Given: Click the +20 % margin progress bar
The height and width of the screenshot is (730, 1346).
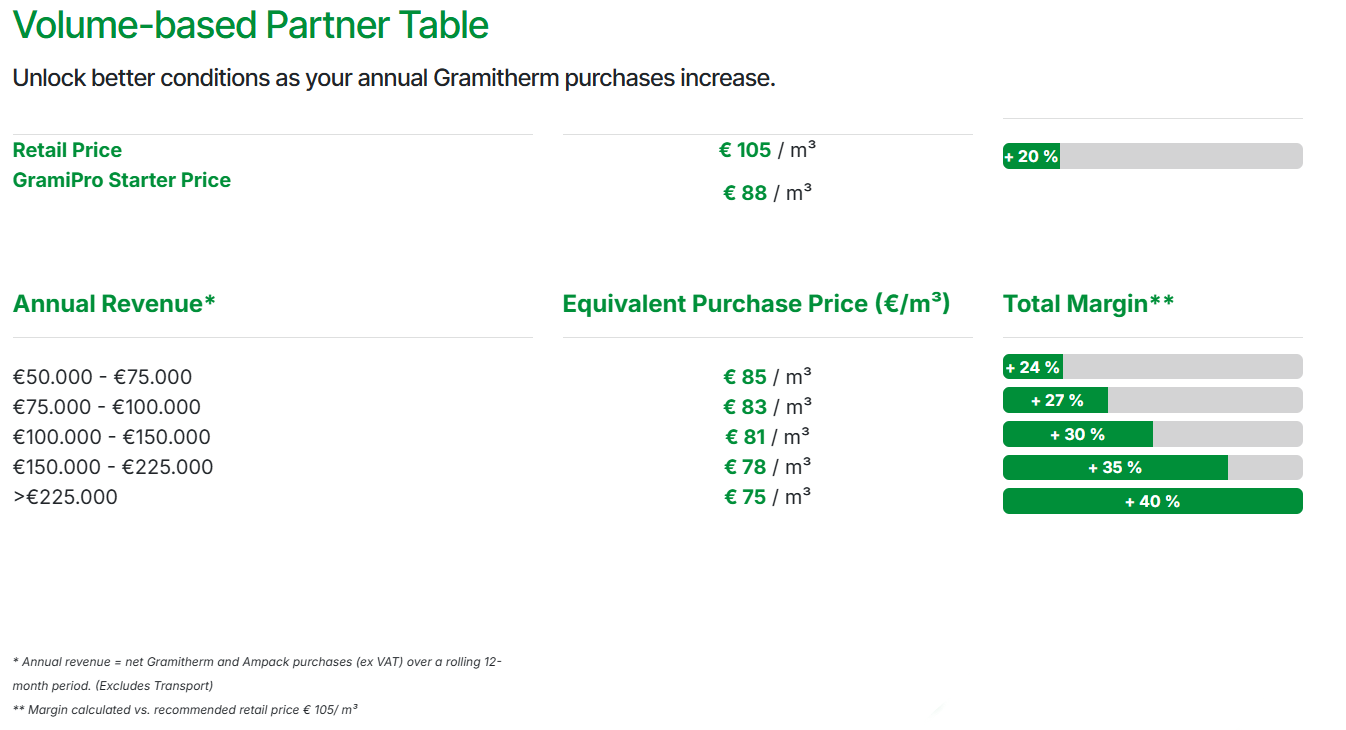Looking at the screenshot, I should point(1152,156).
